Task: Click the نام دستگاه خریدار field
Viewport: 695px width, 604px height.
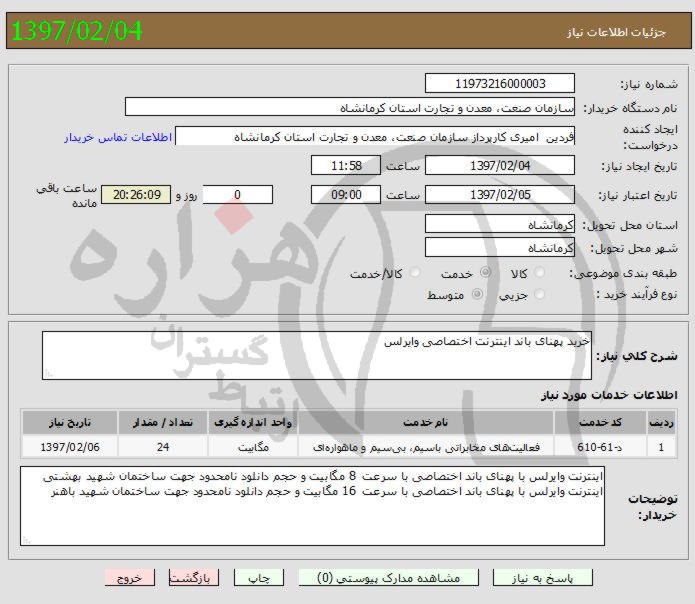Action: 350,107
